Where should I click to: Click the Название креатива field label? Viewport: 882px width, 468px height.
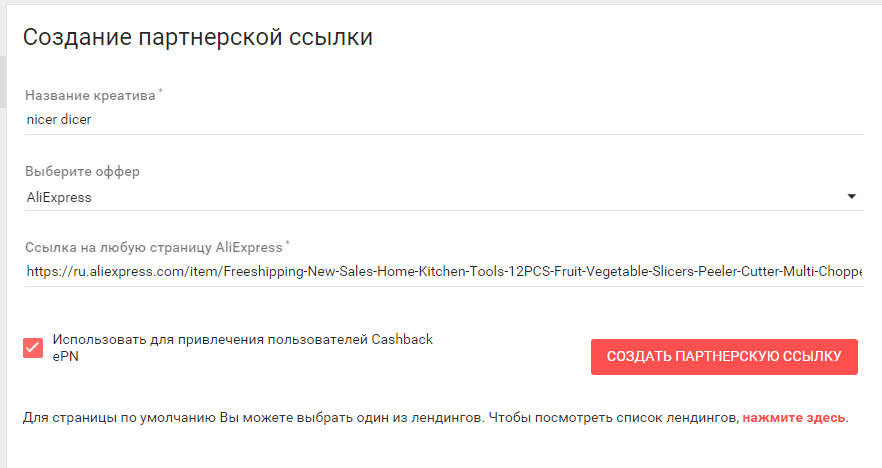pos(90,96)
